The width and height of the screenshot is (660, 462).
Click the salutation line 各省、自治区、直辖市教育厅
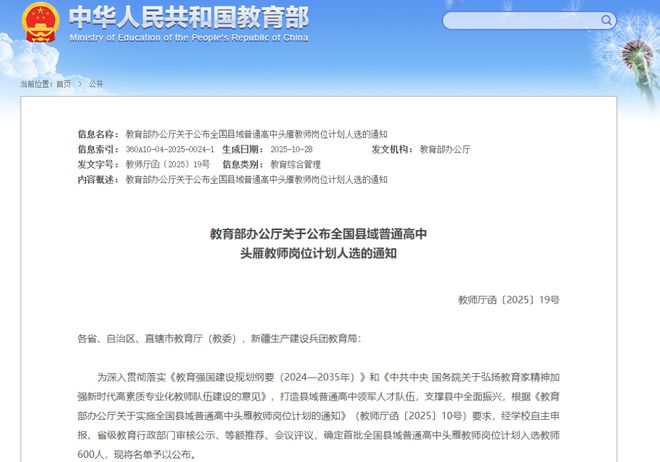click(219, 339)
